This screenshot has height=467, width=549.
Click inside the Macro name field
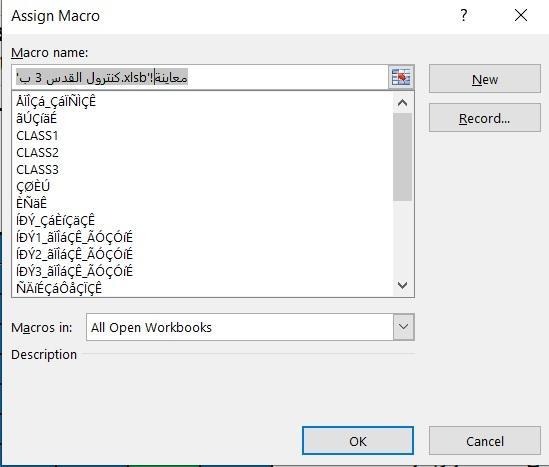200,77
